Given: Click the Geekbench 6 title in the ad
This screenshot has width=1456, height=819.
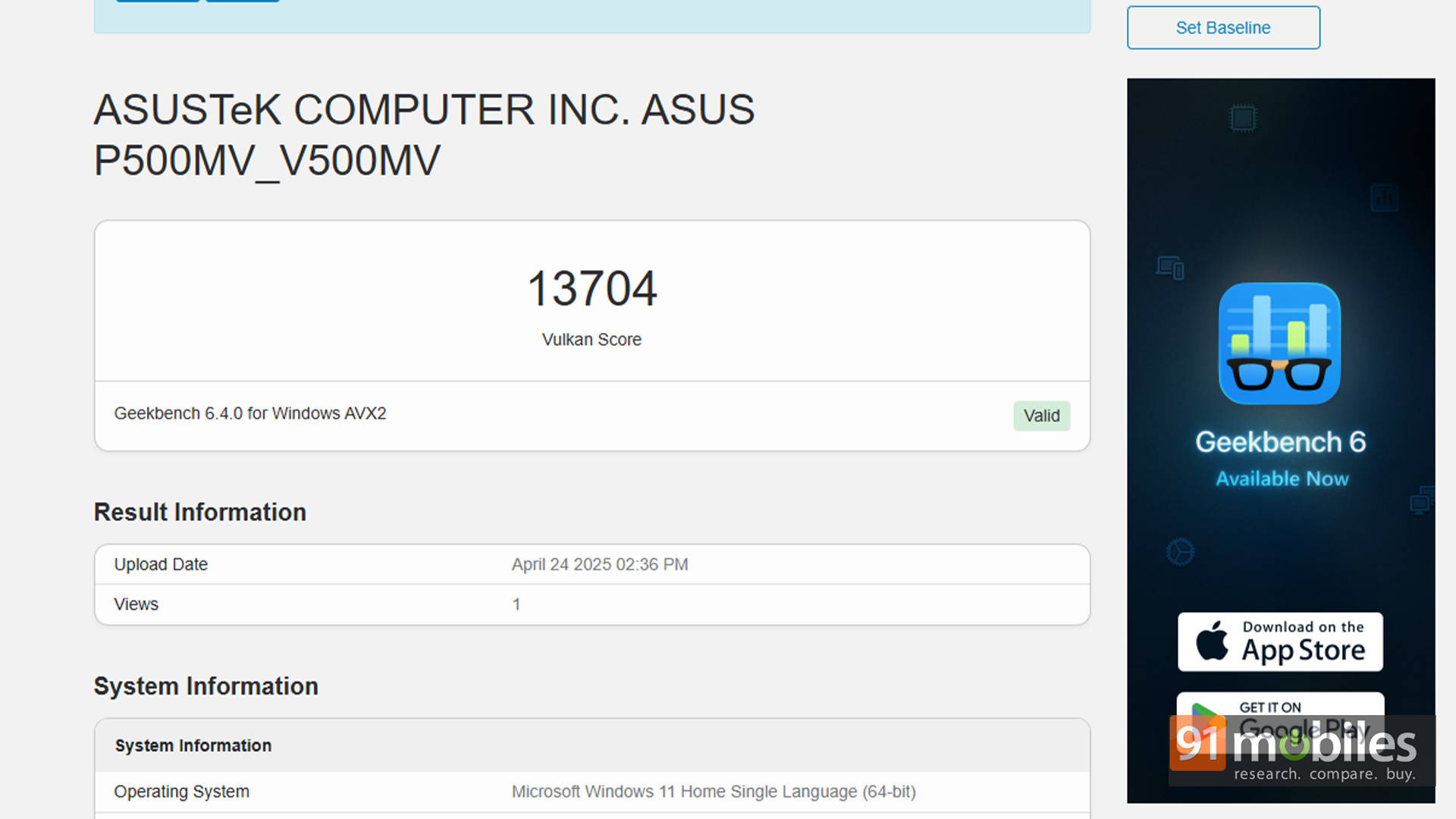Looking at the screenshot, I should click(1281, 441).
